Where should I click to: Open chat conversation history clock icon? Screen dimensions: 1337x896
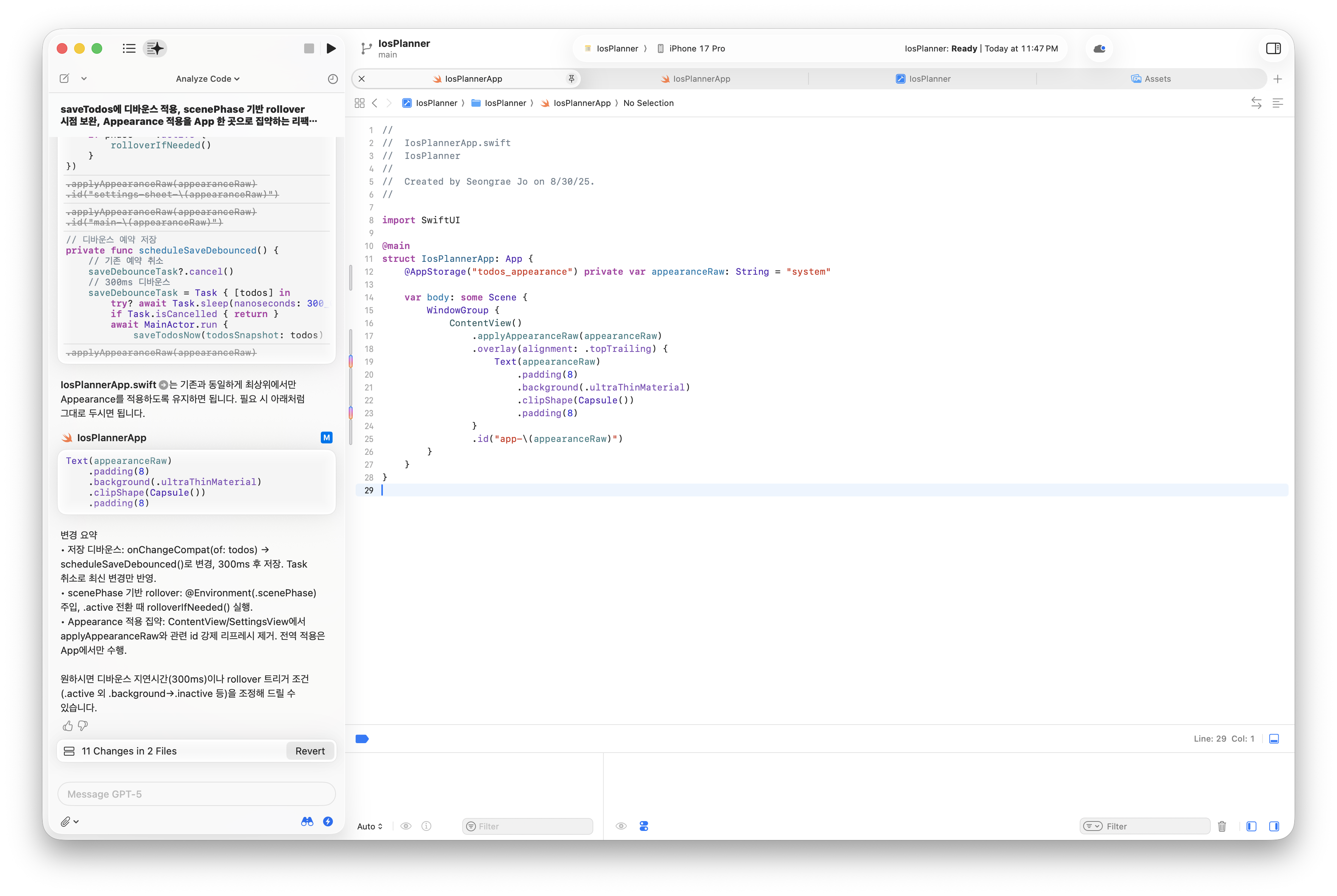[333, 79]
